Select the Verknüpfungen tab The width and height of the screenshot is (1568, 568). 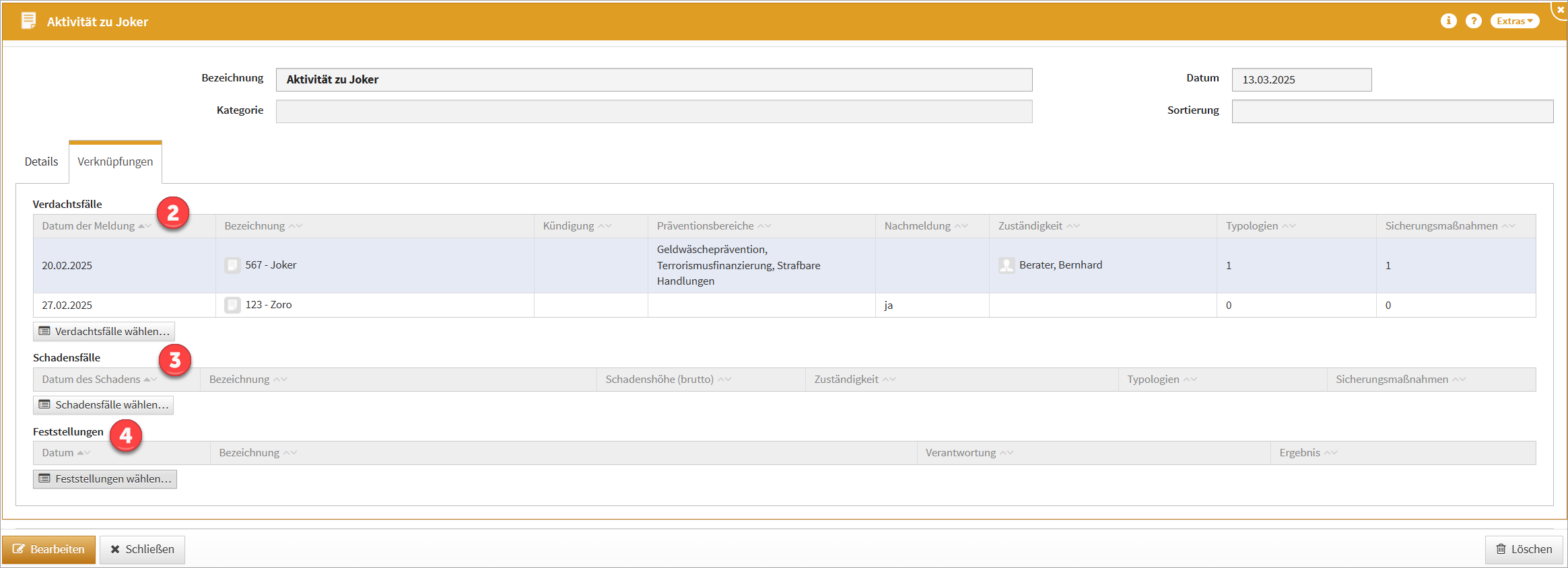coord(115,162)
